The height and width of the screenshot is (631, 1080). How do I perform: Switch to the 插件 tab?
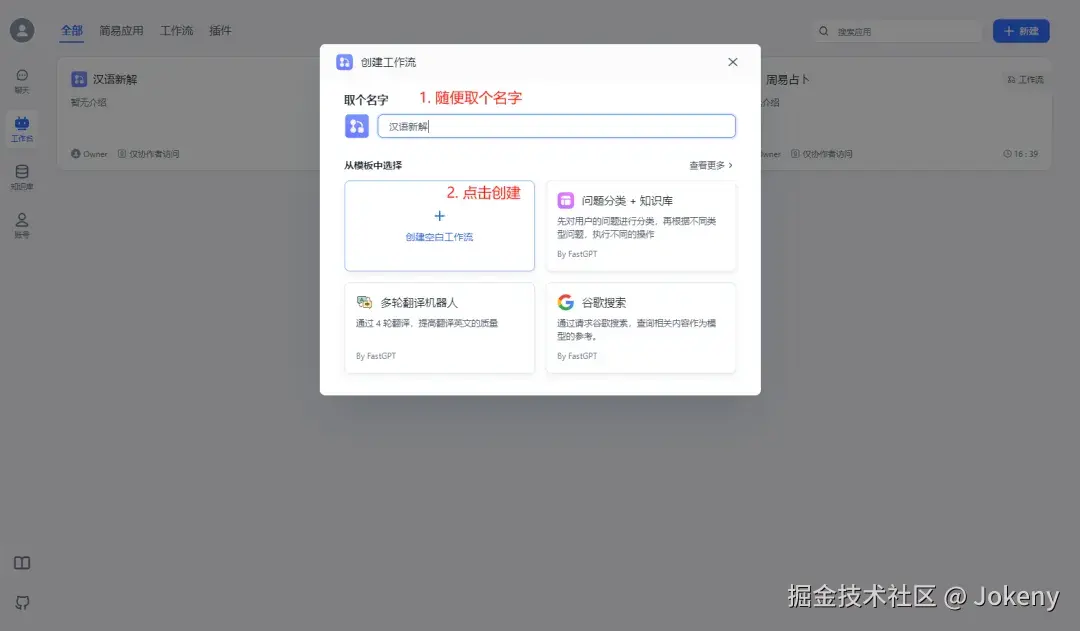click(x=220, y=30)
